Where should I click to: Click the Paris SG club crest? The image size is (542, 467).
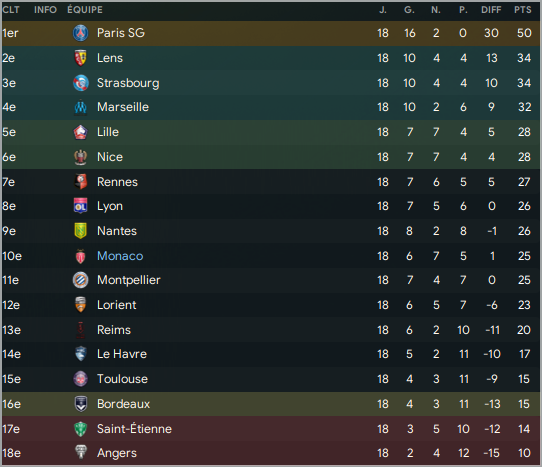tap(81, 33)
